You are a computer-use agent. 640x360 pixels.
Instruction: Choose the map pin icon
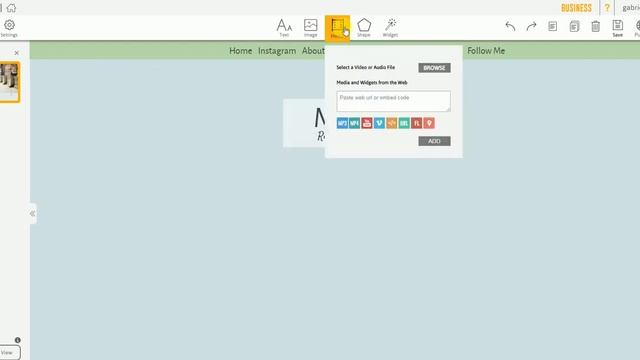(x=429, y=123)
